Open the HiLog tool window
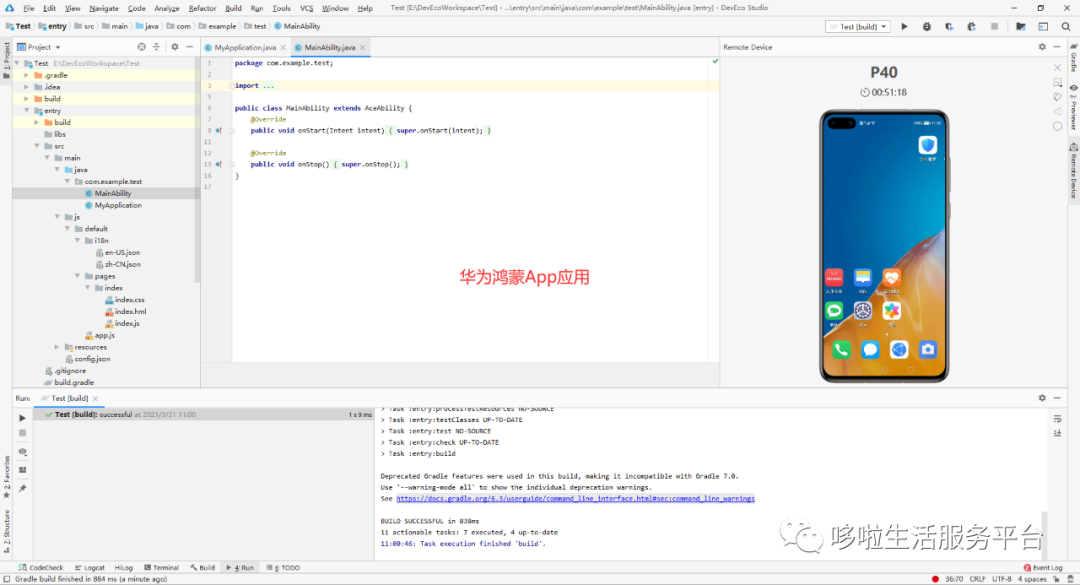 tap(123, 568)
